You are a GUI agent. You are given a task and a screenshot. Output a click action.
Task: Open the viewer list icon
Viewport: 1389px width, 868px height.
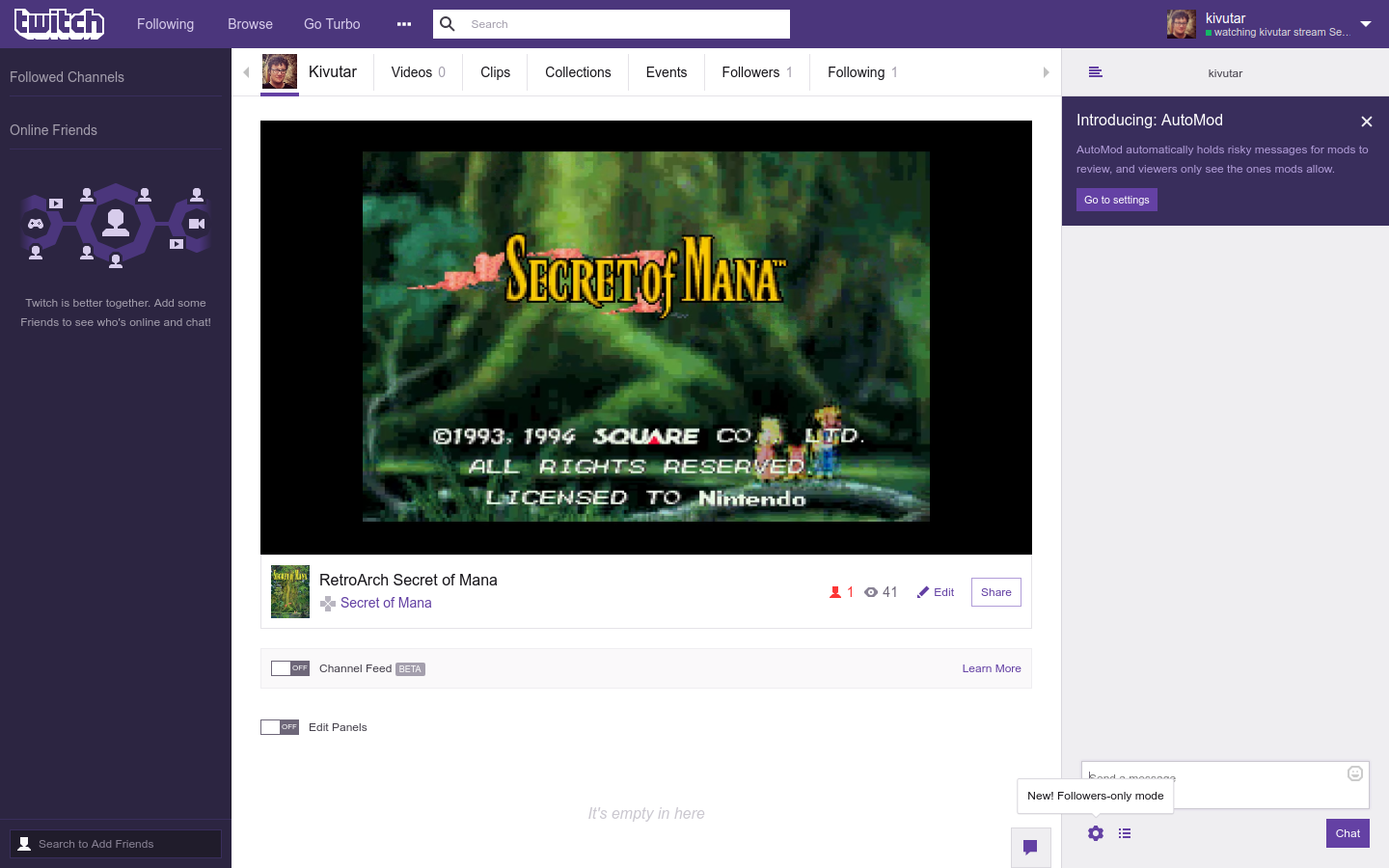(x=1125, y=833)
